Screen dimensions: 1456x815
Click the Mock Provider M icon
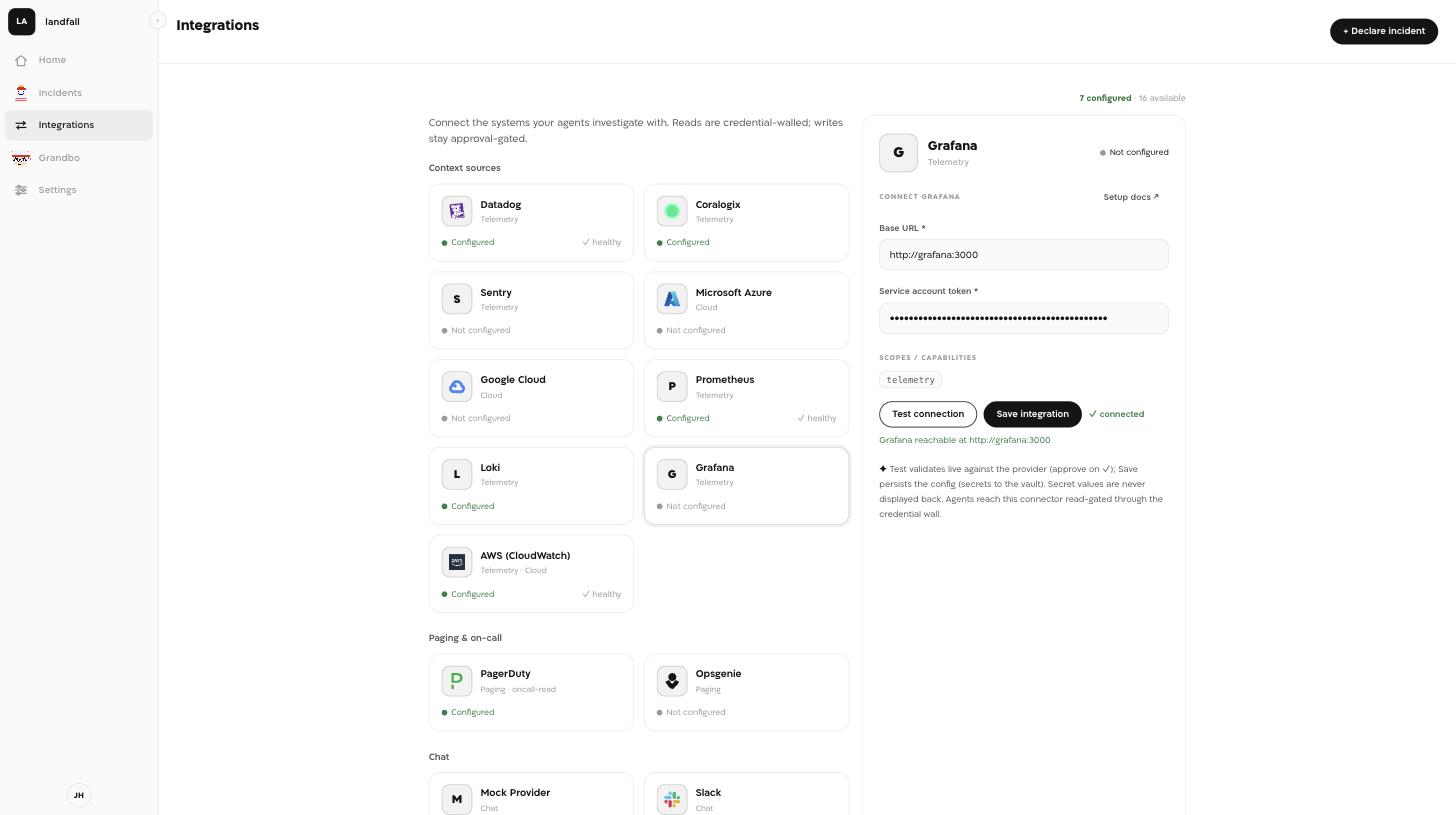pyautogui.click(x=457, y=799)
